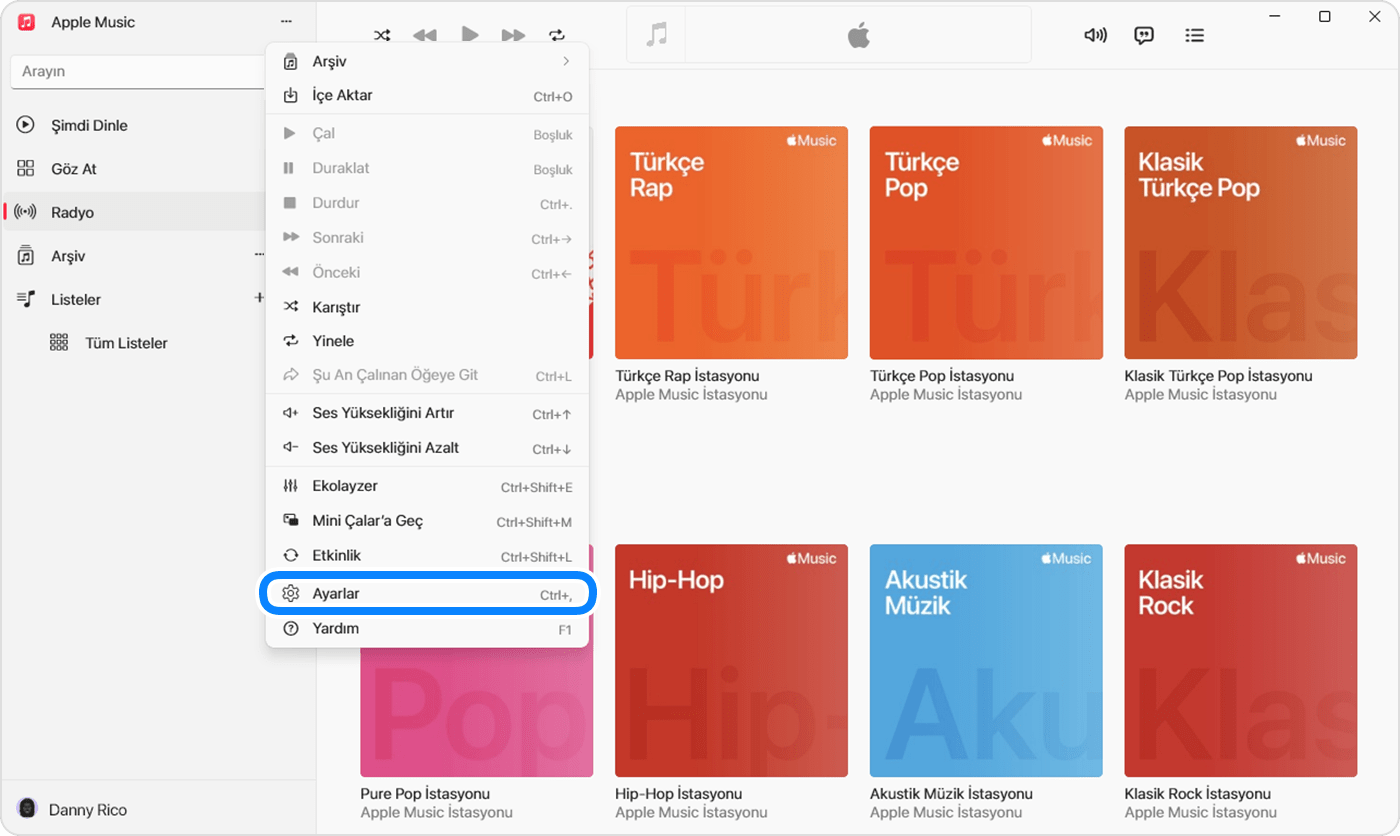The height and width of the screenshot is (836, 1400).
Task: Click the plus button next to Listeler
Action: point(259,298)
